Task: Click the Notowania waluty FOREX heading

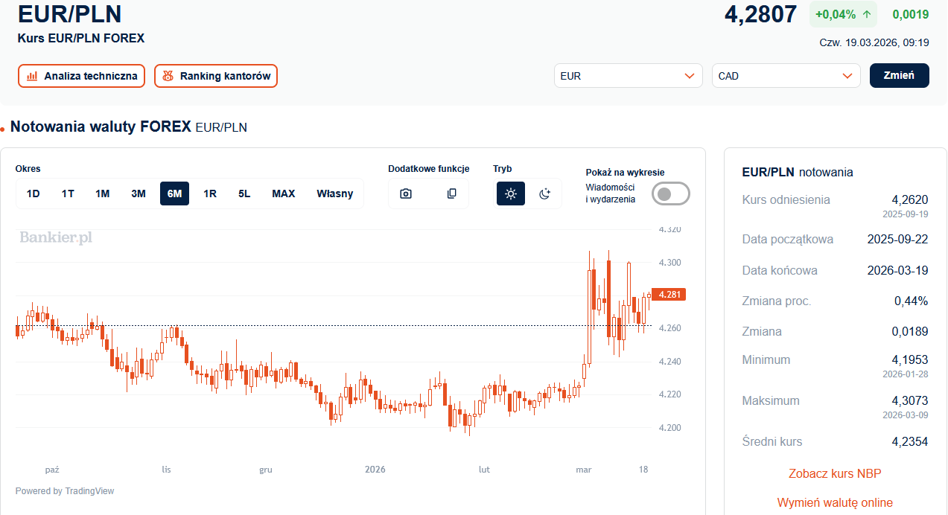Action: pos(100,127)
